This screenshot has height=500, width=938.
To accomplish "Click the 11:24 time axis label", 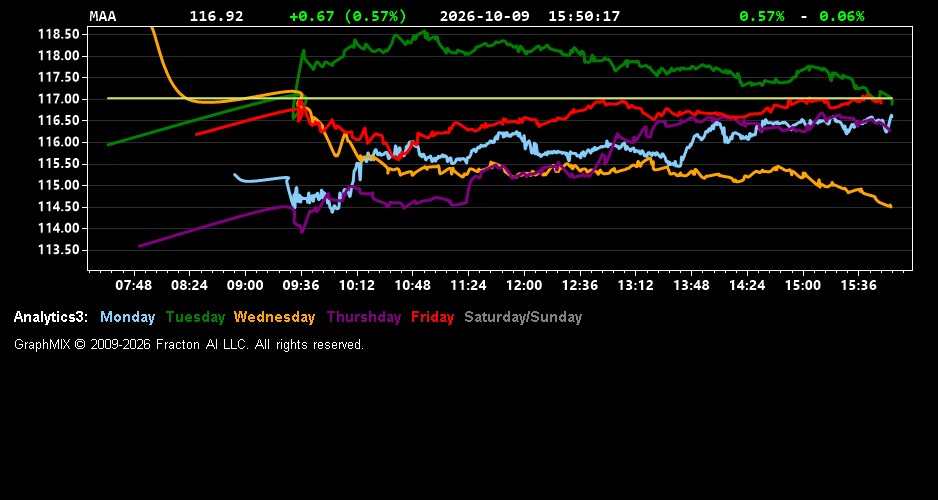I will pos(468,285).
